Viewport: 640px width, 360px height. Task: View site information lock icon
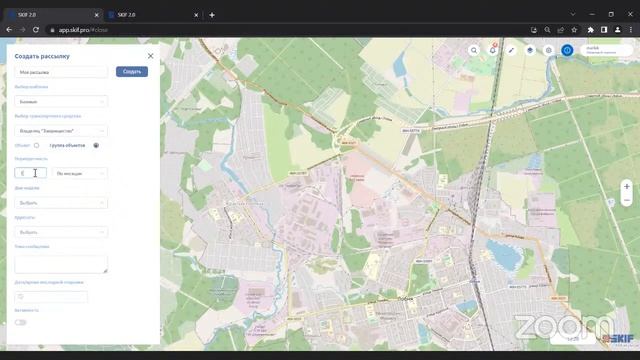coord(52,30)
